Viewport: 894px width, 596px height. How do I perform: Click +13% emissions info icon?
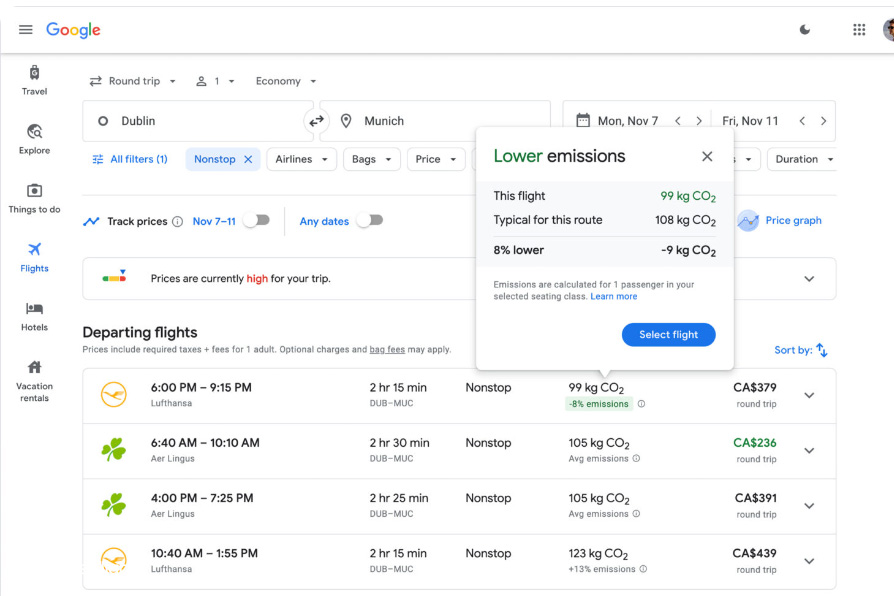pos(643,569)
